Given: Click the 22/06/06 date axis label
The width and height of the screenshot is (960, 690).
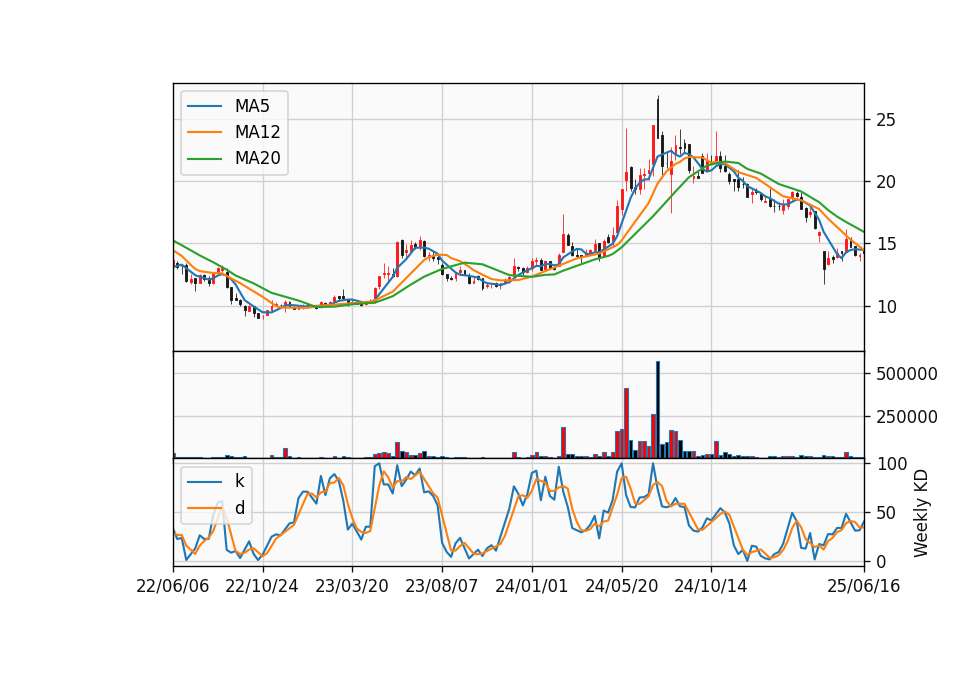Looking at the screenshot, I should coord(173,586).
